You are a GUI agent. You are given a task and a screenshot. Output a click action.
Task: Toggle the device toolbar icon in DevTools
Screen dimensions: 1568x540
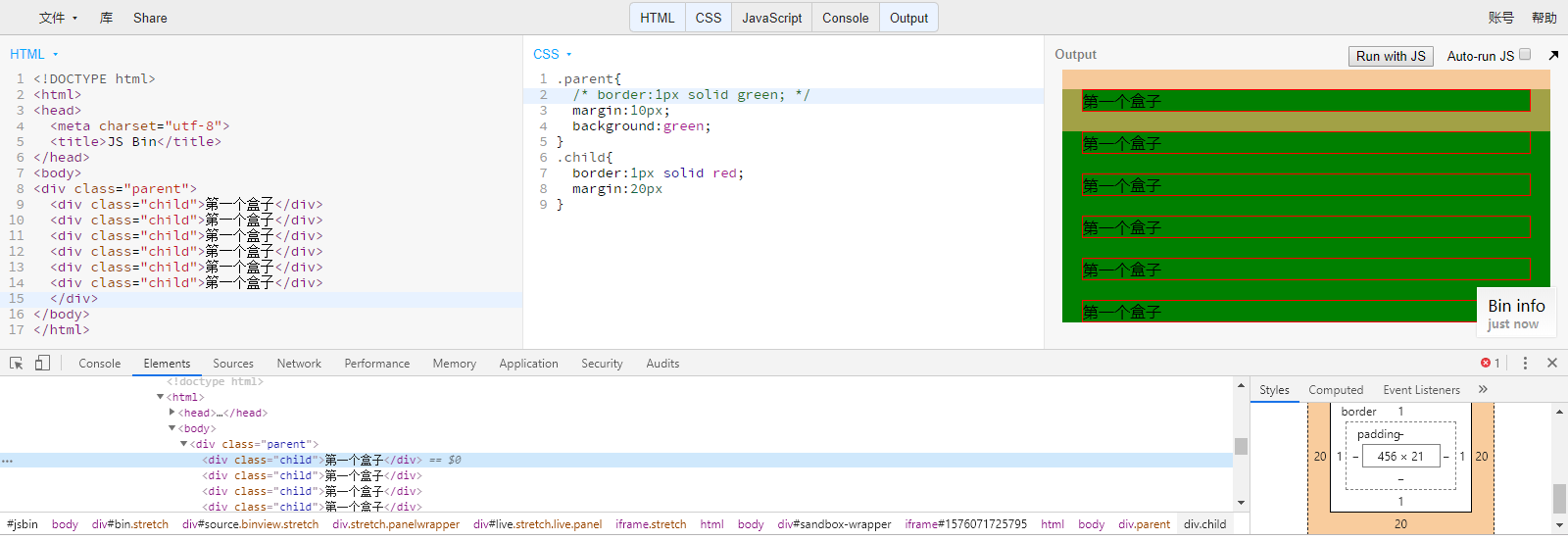[x=42, y=363]
